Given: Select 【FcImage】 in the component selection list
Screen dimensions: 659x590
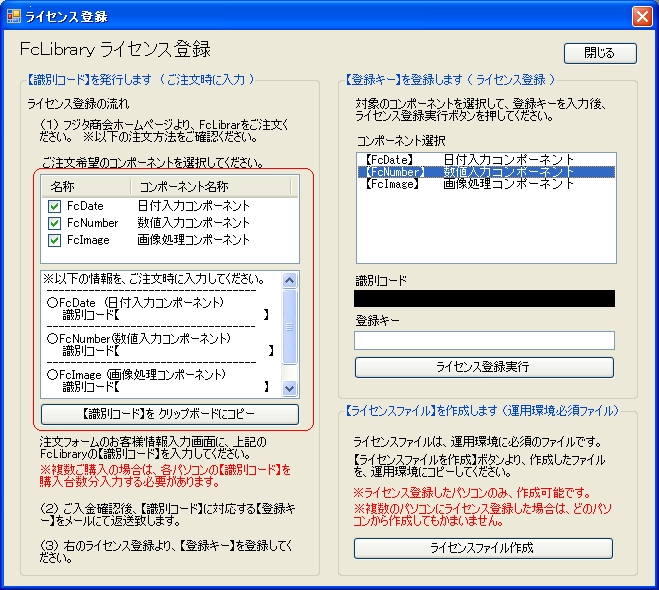Looking at the screenshot, I should tap(486, 184).
